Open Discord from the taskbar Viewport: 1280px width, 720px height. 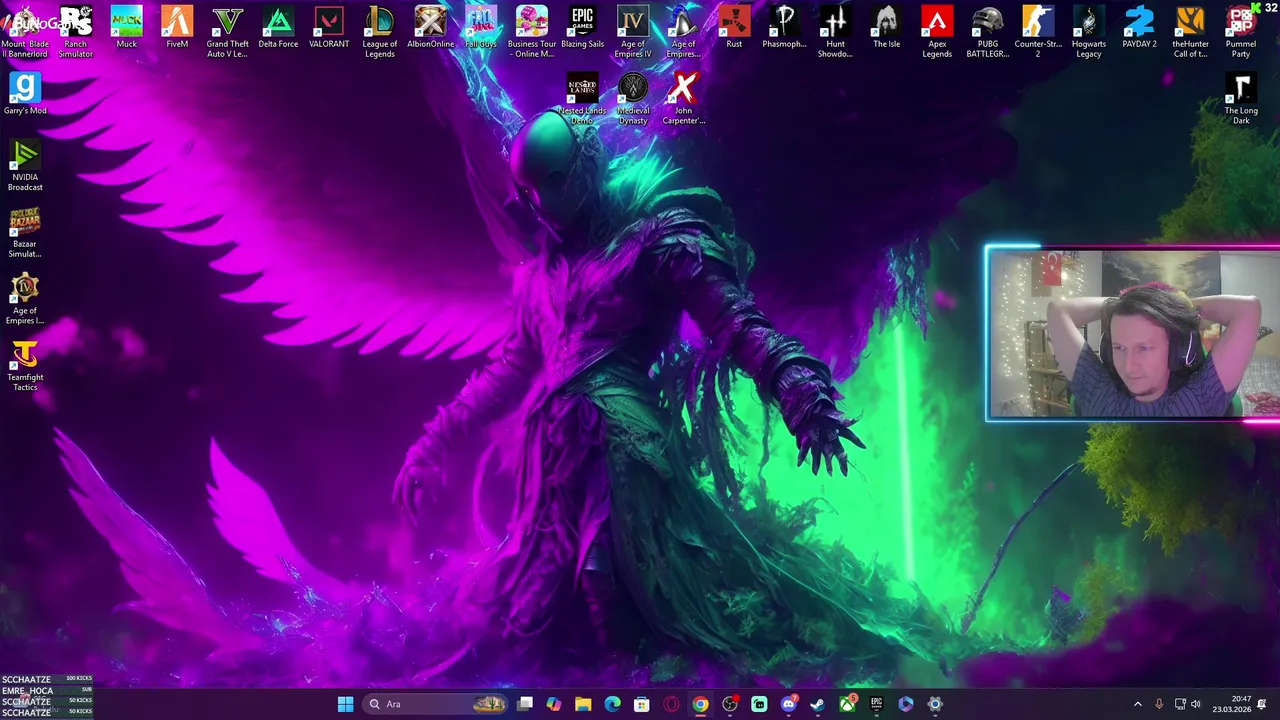click(x=788, y=704)
